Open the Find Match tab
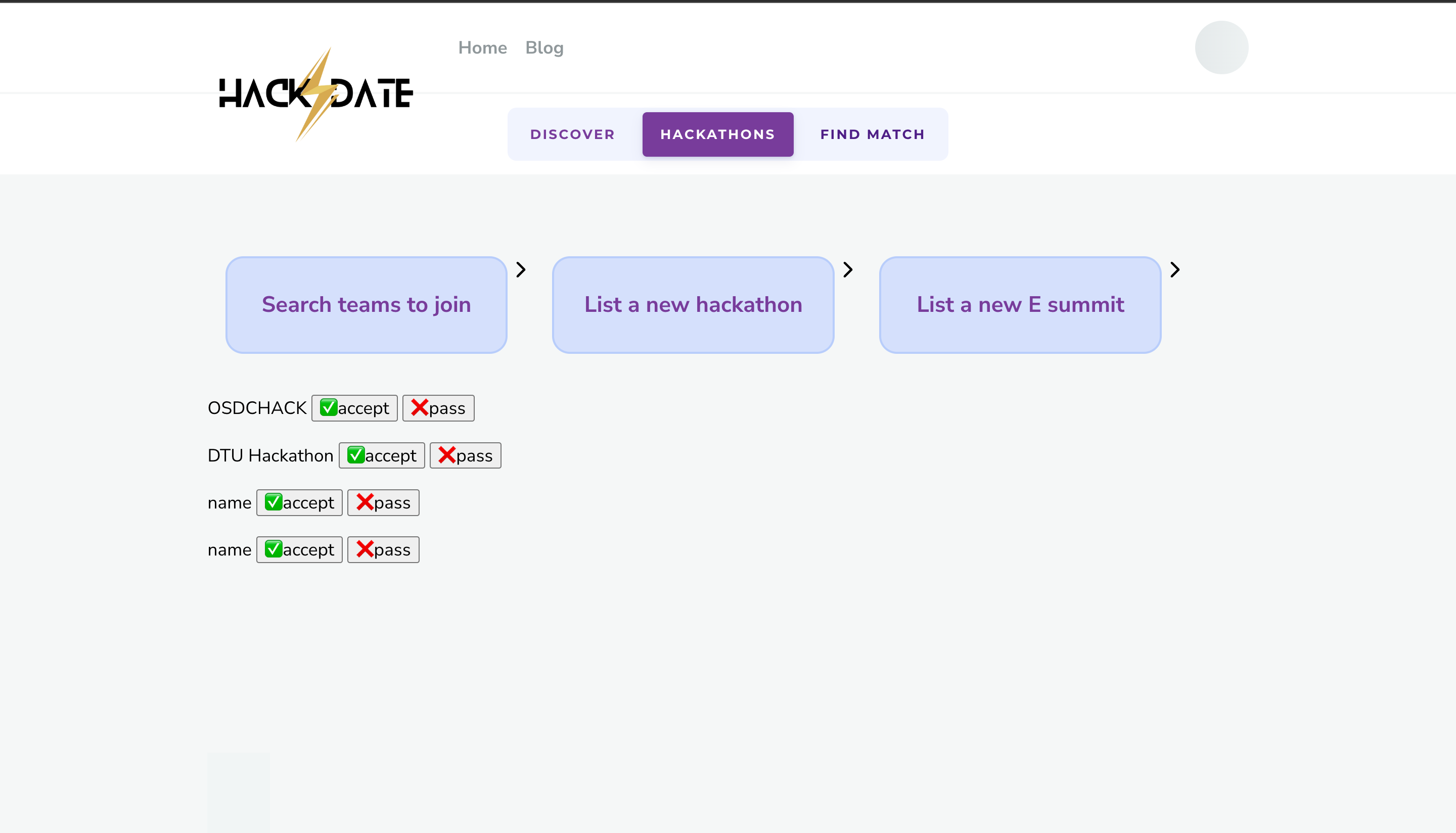The width and height of the screenshot is (1456, 833). pyautogui.click(x=873, y=134)
